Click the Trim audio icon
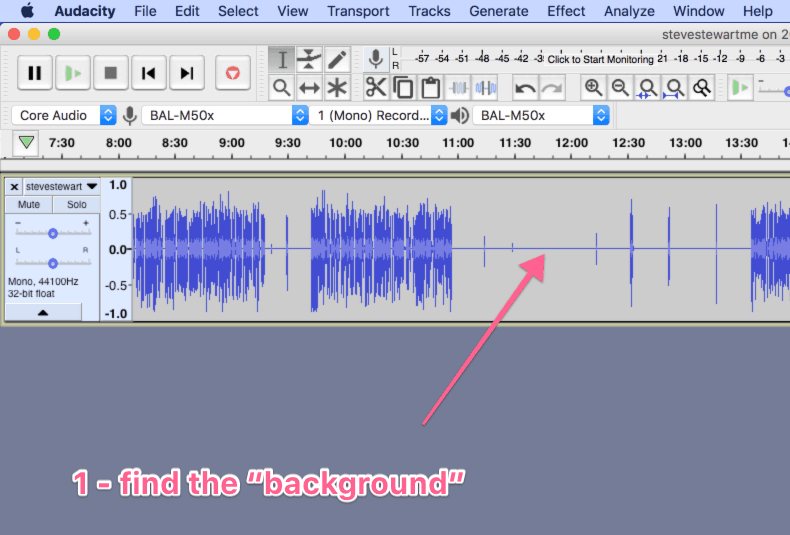 click(x=458, y=88)
